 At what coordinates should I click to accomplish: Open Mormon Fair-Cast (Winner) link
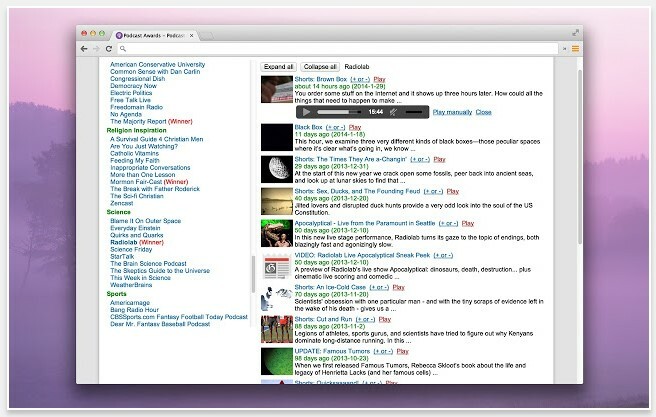pyautogui.click(x=149, y=182)
